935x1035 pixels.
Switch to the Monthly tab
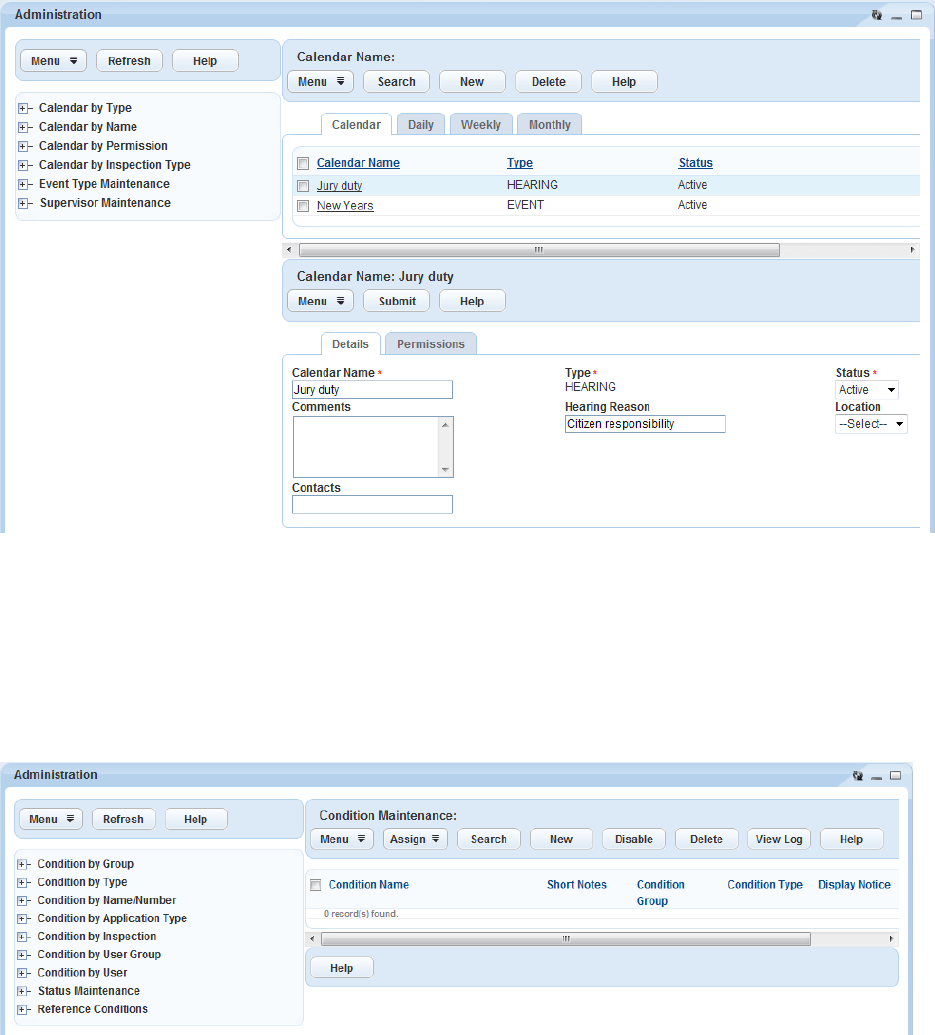[x=550, y=125]
